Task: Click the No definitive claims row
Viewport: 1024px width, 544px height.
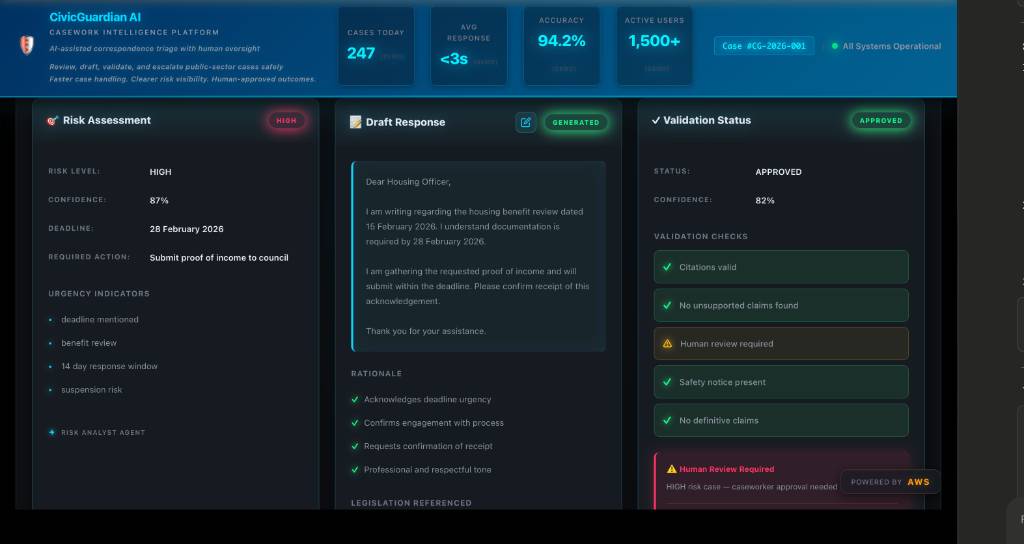Action: coord(781,421)
